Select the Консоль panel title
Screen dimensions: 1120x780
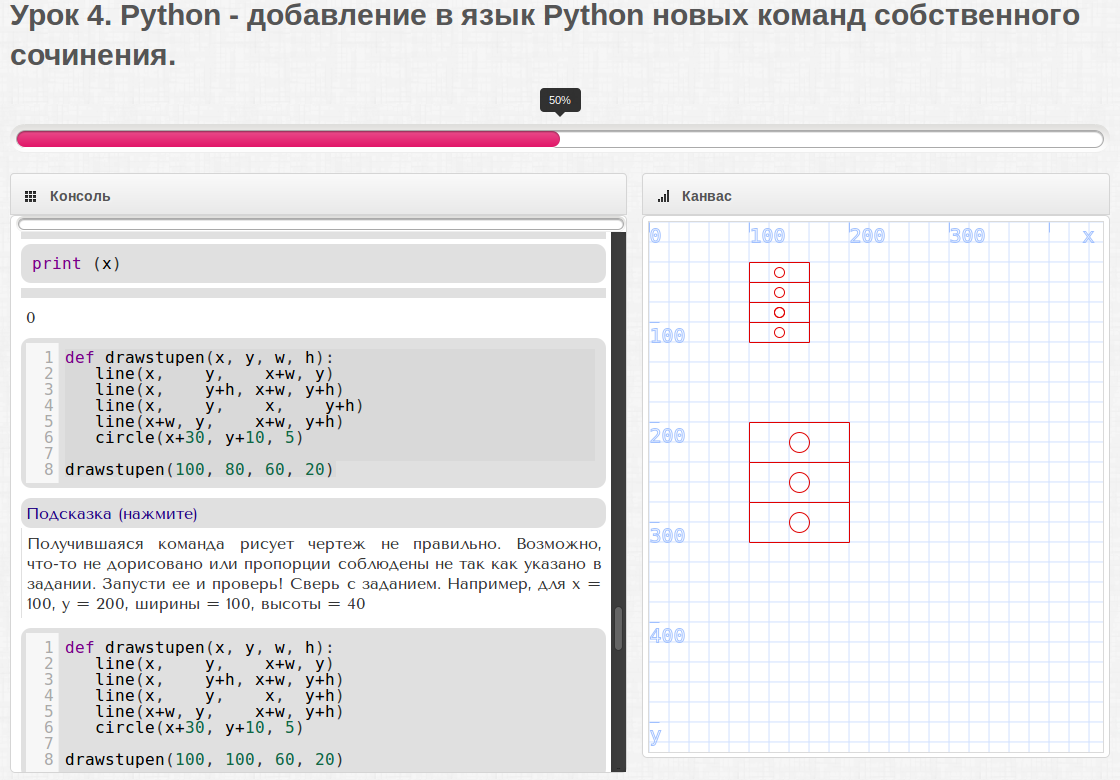tap(80, 196)
